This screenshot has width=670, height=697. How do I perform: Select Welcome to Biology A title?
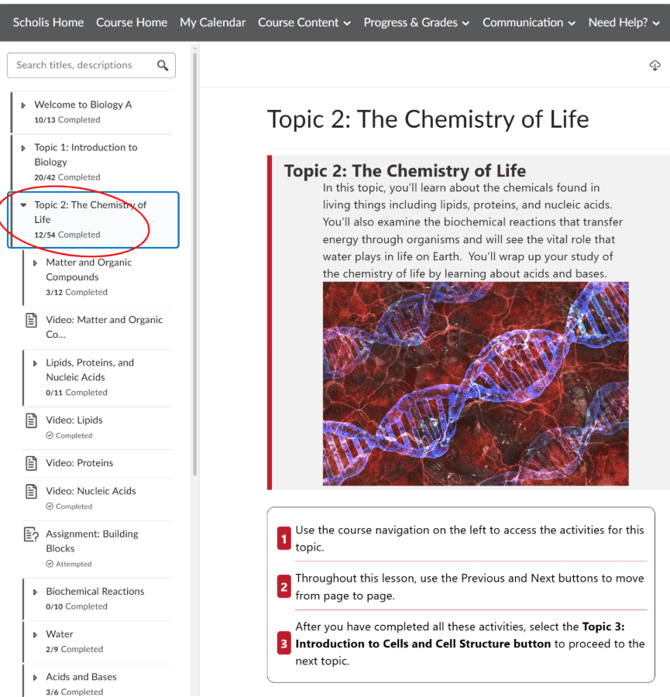click(x=83, y=104)
